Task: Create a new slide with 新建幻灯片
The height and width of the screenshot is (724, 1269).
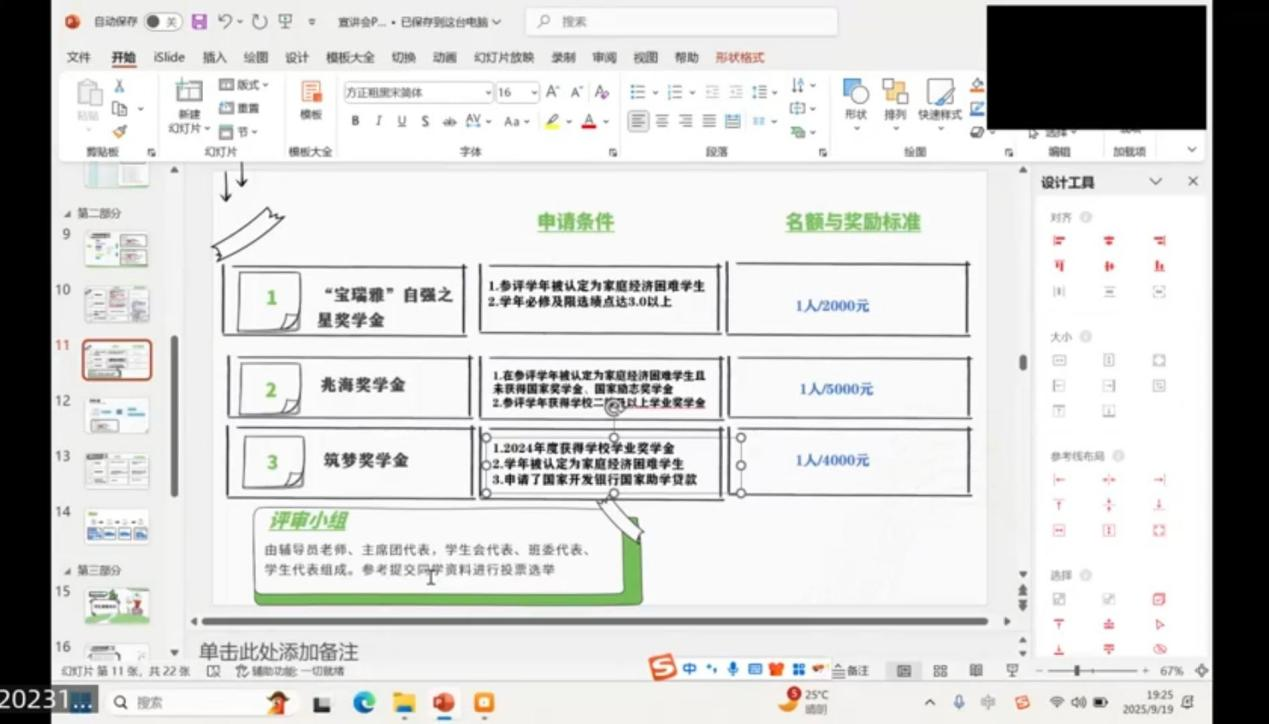Action: (x=189, y=106)
